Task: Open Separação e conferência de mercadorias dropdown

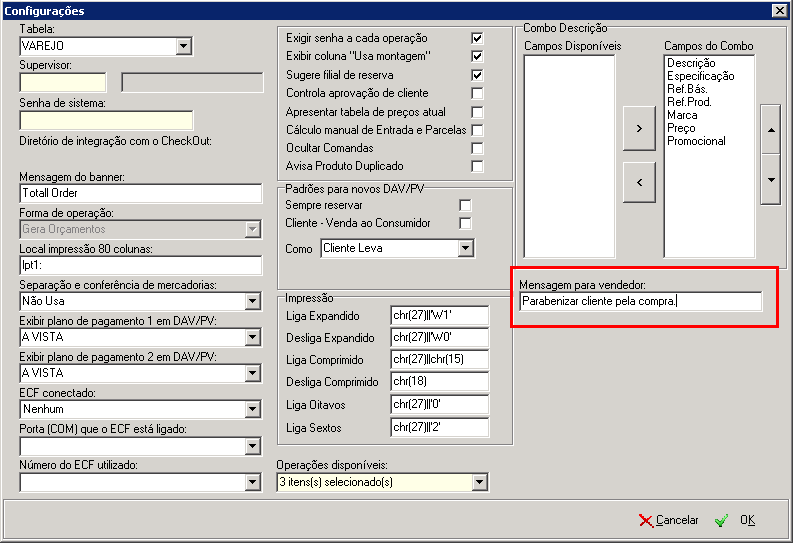Action: coord(252,301)
